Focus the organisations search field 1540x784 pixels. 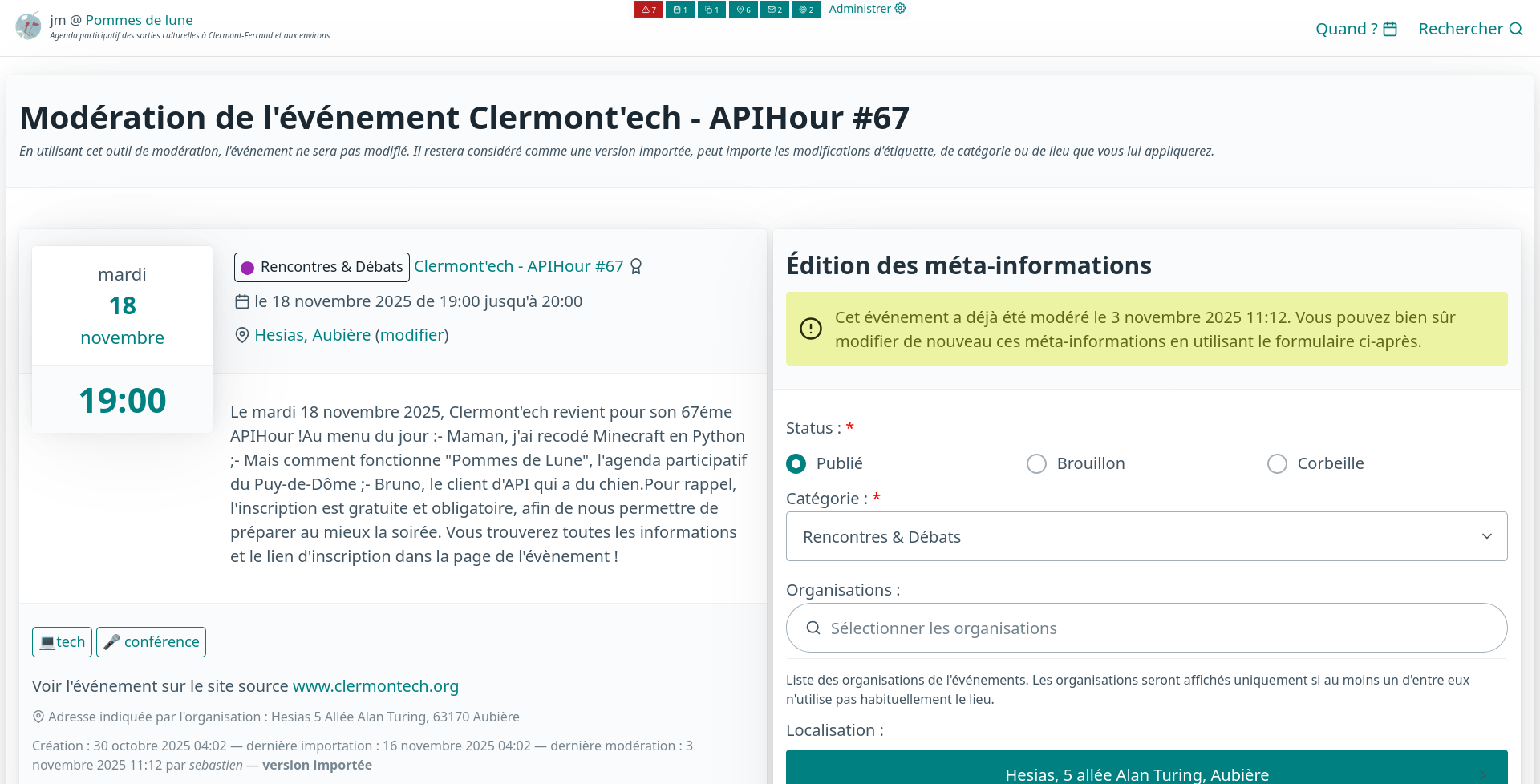point(1146,628)
